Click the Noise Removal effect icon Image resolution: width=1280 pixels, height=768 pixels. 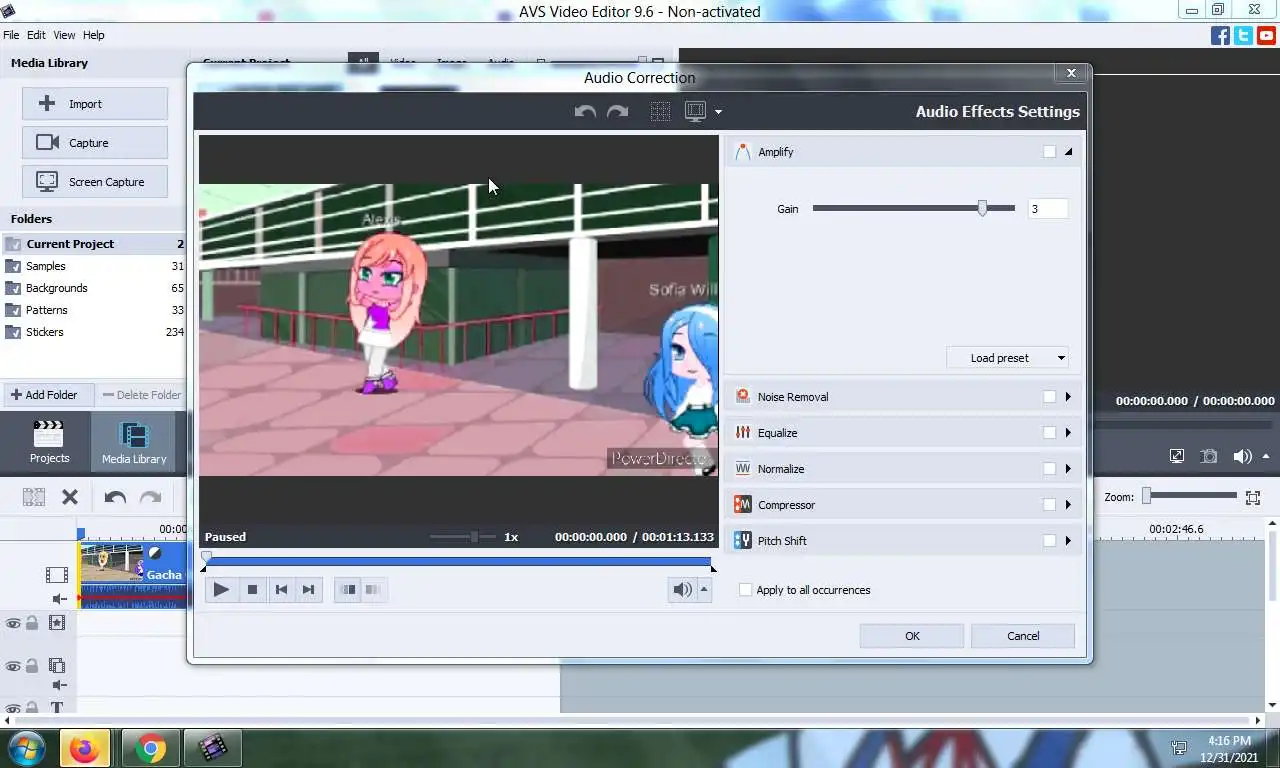point(743,397)
